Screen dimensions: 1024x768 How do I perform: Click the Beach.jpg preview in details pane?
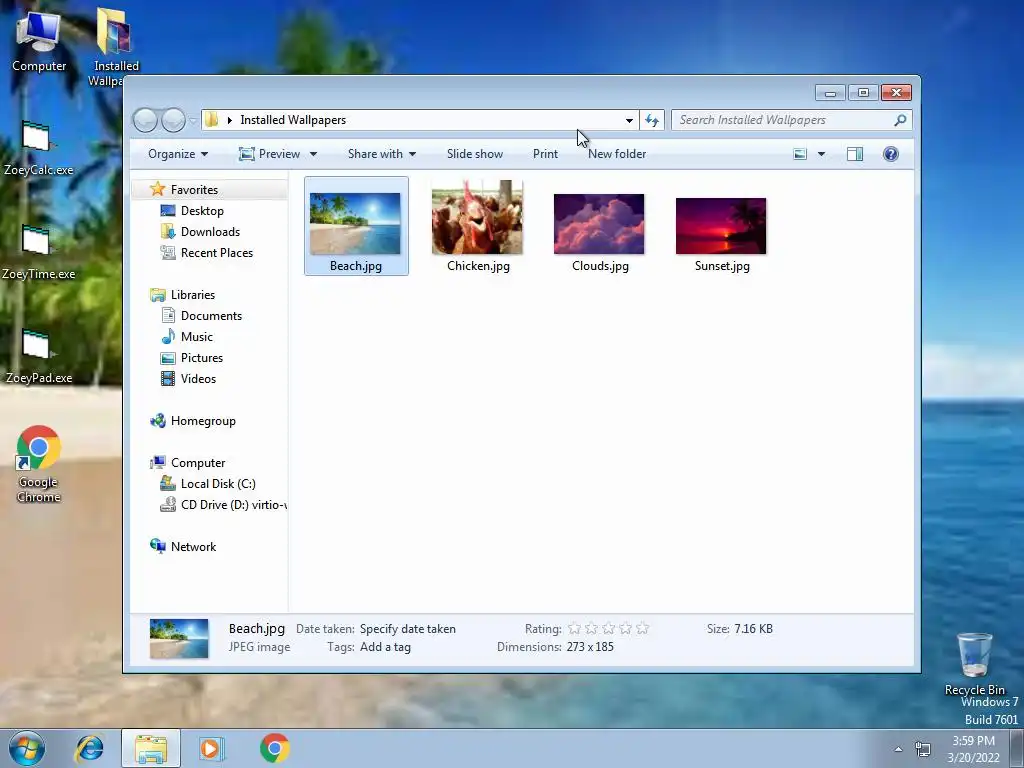[x=179, y=639]
